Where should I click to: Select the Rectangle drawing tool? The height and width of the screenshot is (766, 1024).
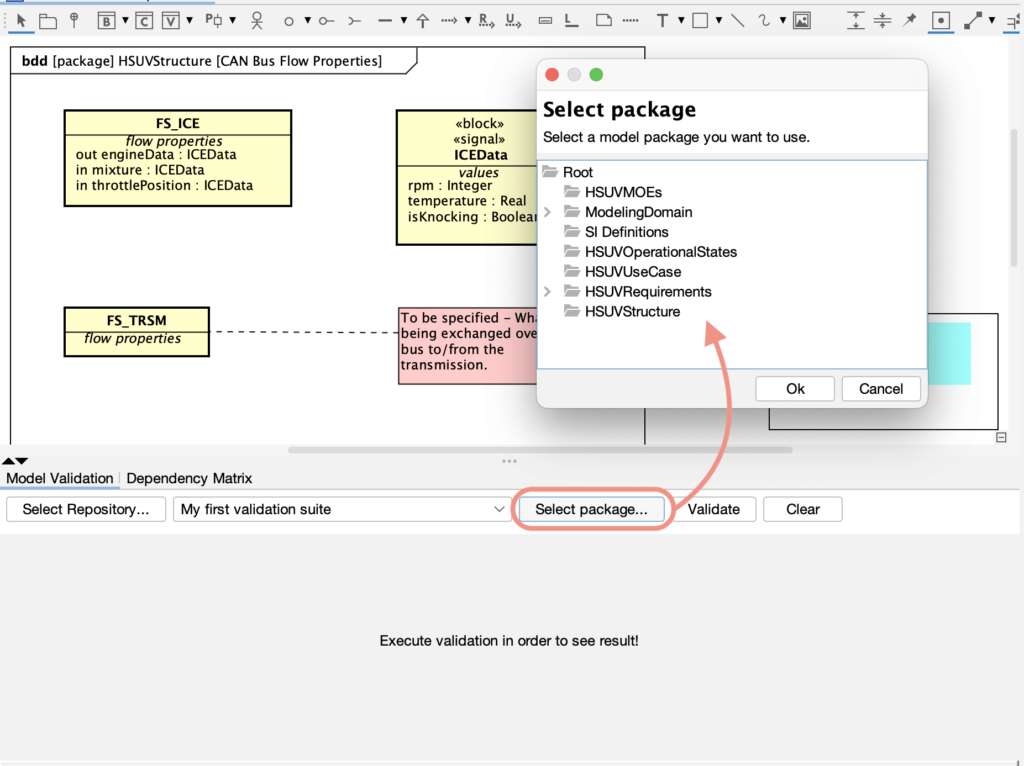(x=700, y=20)
